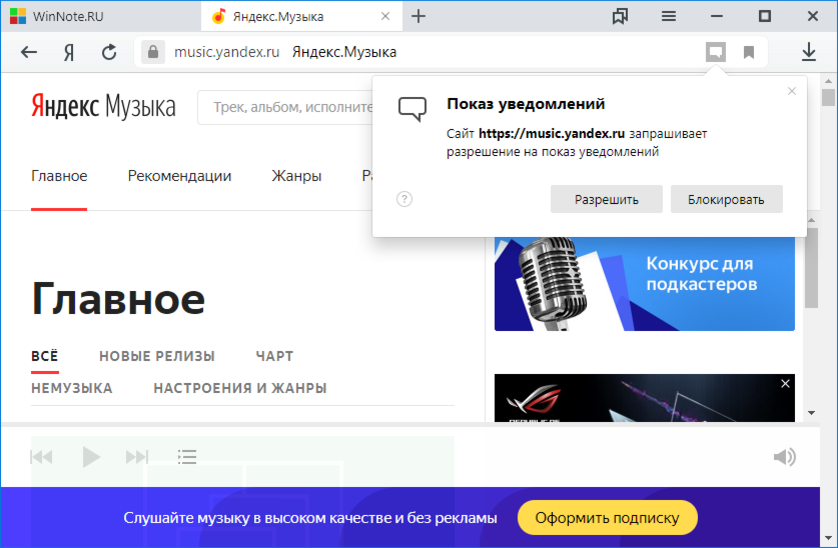Open the Главное navigation tab
The image size is (838, 548).
[x=59, y=176]
